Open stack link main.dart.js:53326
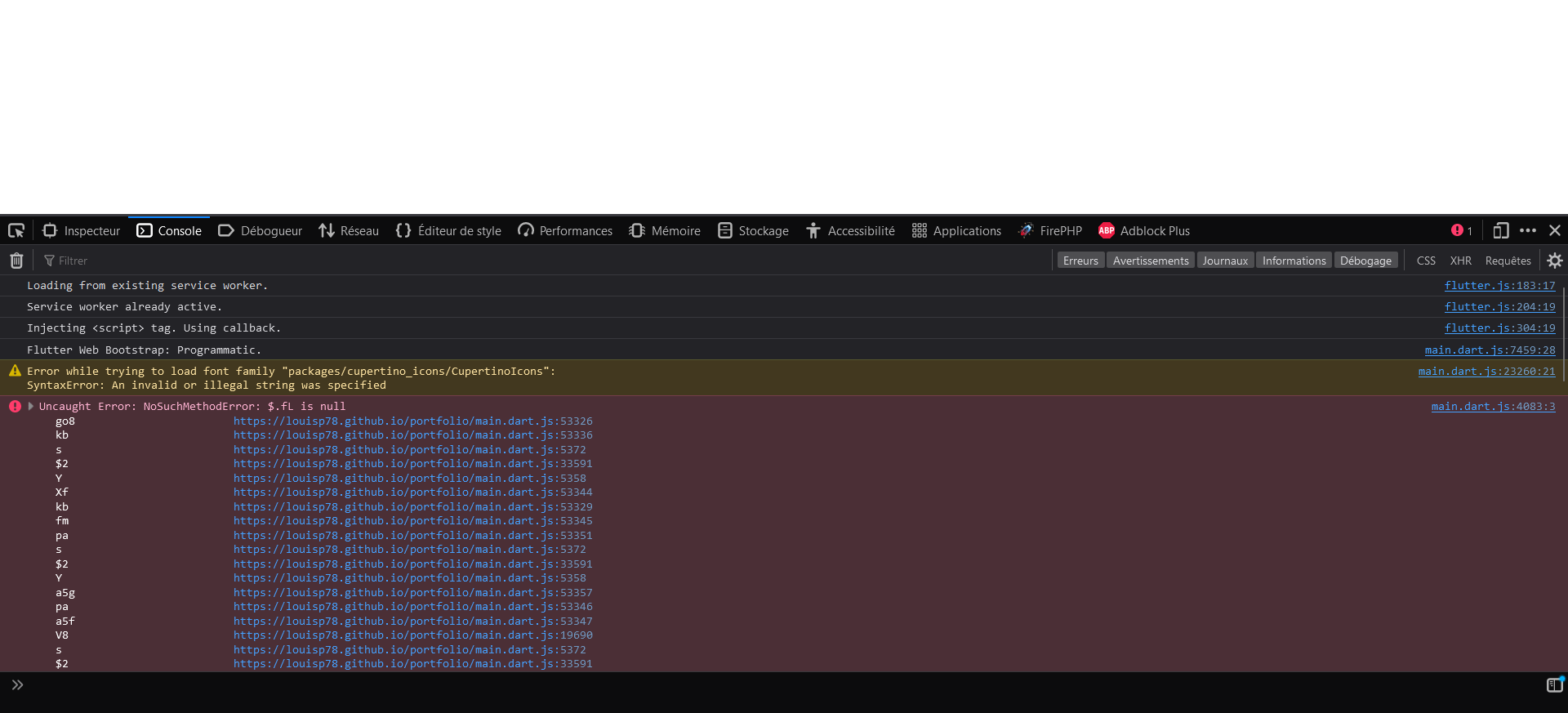 413,421
